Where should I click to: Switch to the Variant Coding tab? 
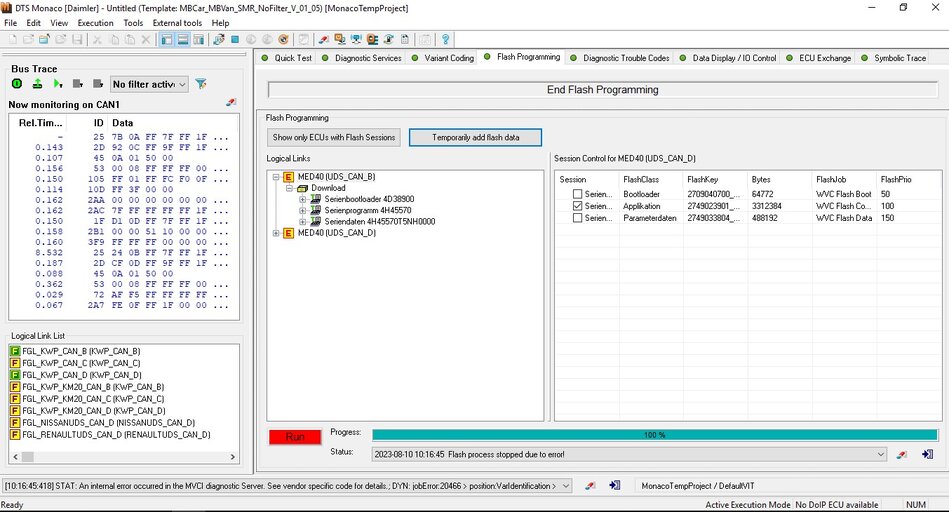click(443, 58)
